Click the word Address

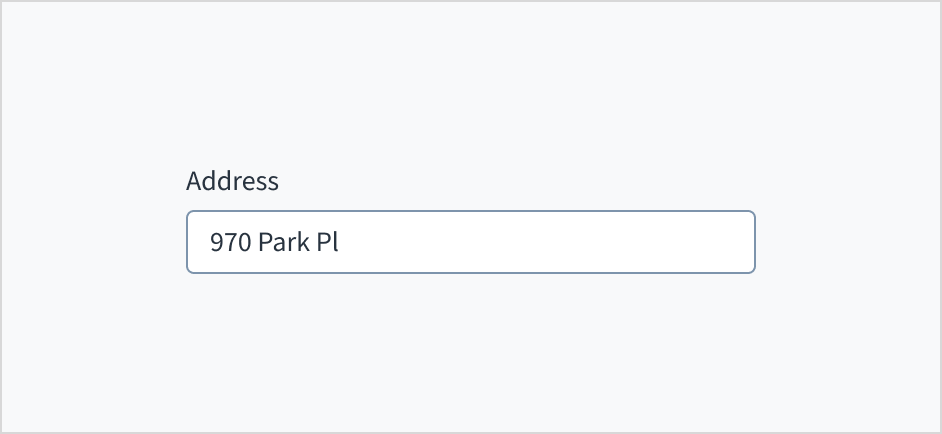pyautogui.click(x=232, y=181)
